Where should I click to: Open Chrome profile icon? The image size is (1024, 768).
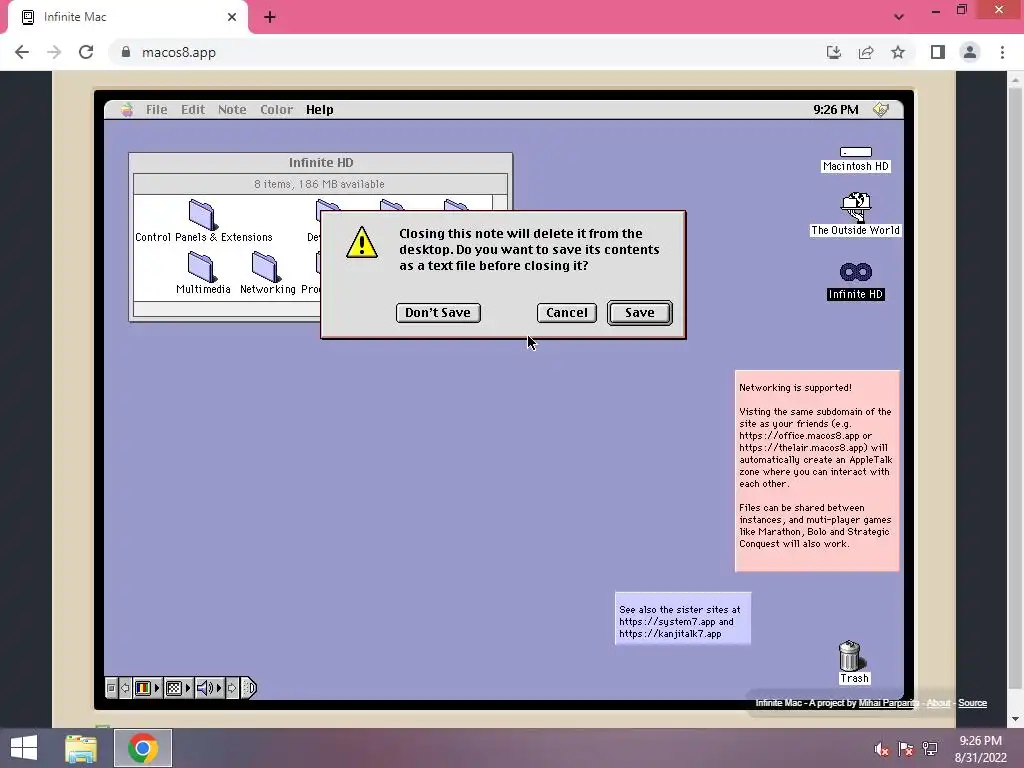tap(970, 52)
